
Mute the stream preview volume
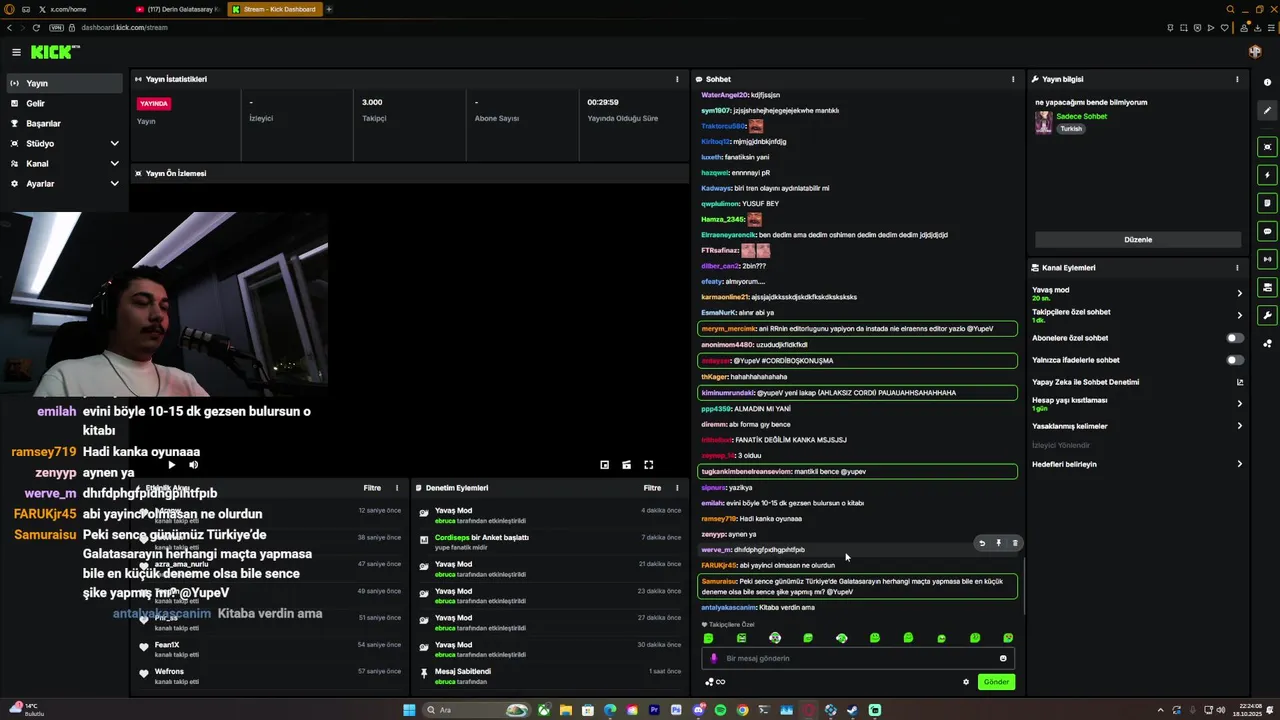(194, 464)
